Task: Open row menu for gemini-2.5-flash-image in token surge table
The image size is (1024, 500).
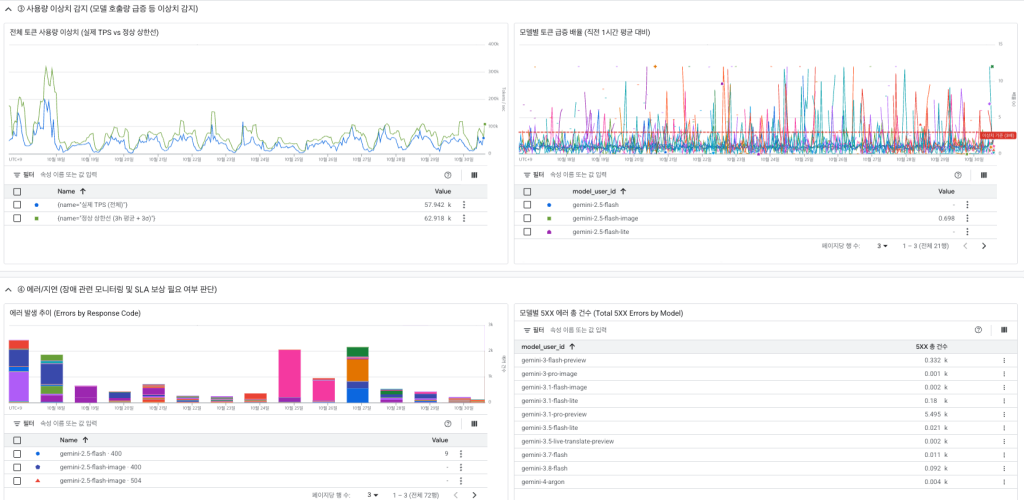Action: pos(967,218)
